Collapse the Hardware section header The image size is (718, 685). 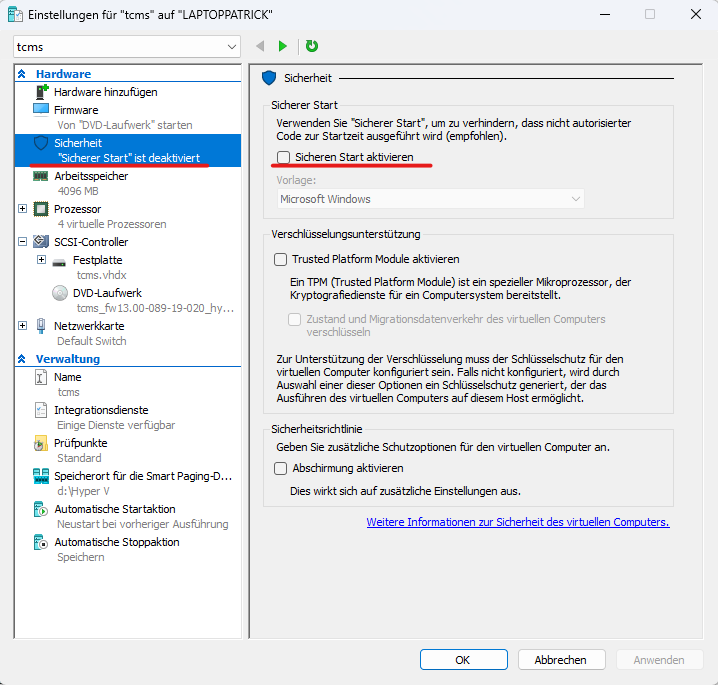(x=23, y=74)
